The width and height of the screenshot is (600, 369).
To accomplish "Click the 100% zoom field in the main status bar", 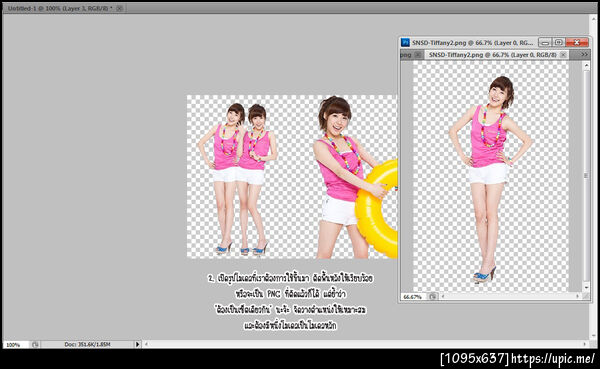I will [15, 345].
